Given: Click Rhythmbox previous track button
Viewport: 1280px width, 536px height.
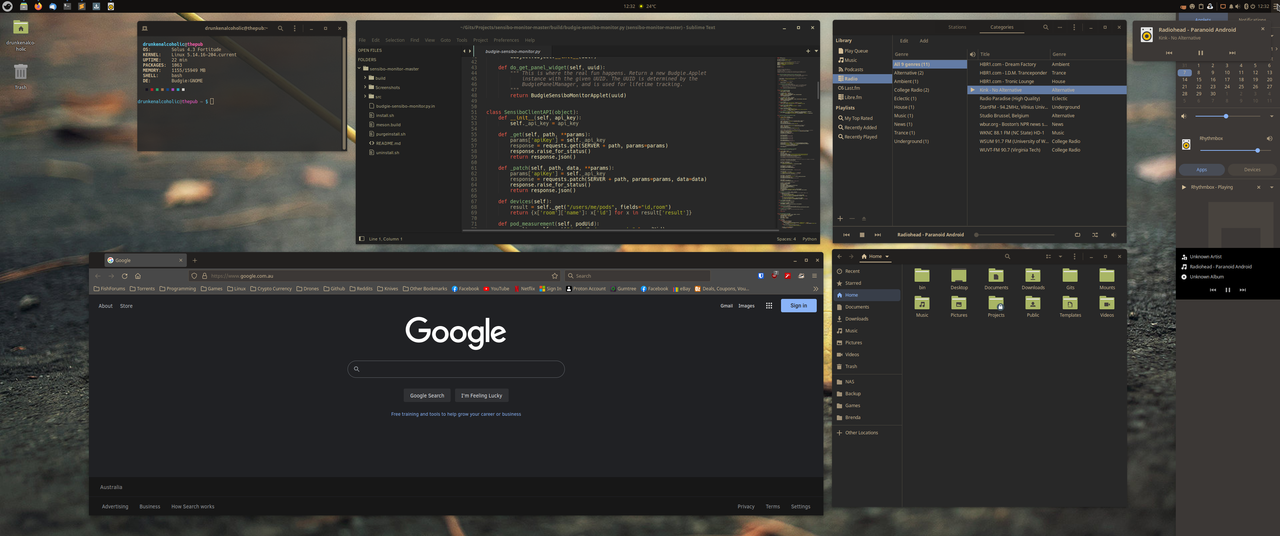Looking at the screenshot, I should [847, 235].
